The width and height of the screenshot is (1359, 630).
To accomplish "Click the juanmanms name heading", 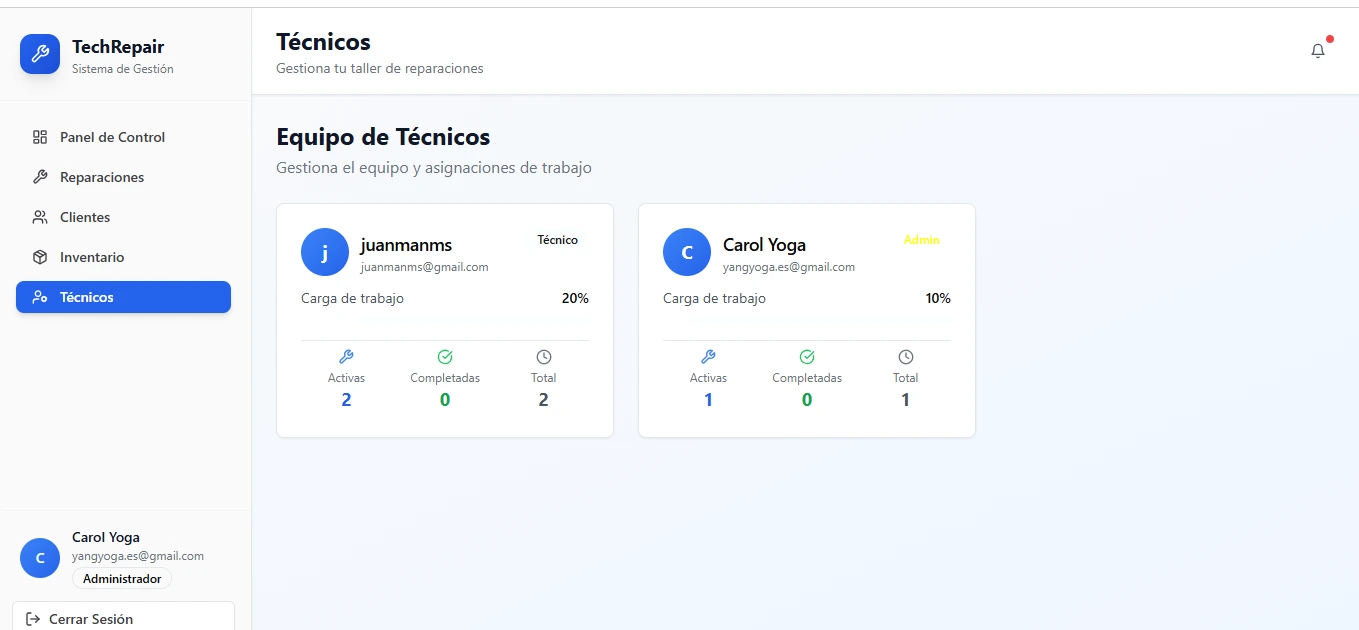I will pos(406,245).
